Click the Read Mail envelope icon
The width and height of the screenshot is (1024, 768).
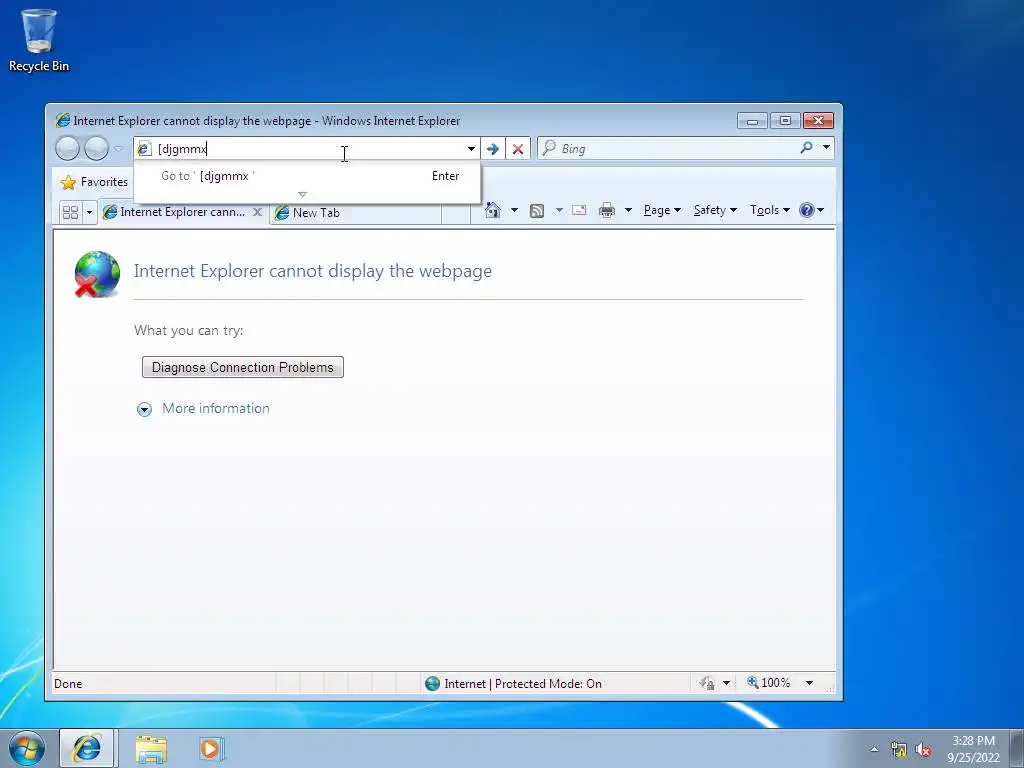pyautogui.click(x=579, y=210)
